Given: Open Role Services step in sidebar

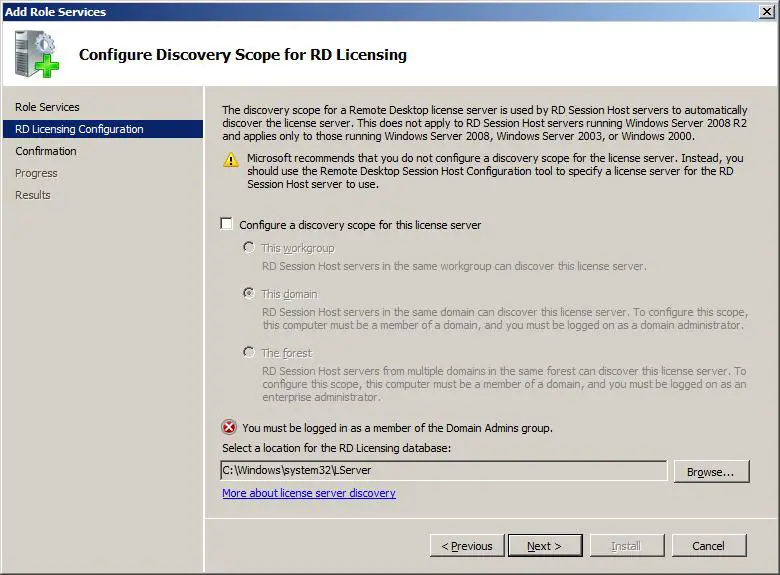Looking at the screenshot, I should [47, 107].
